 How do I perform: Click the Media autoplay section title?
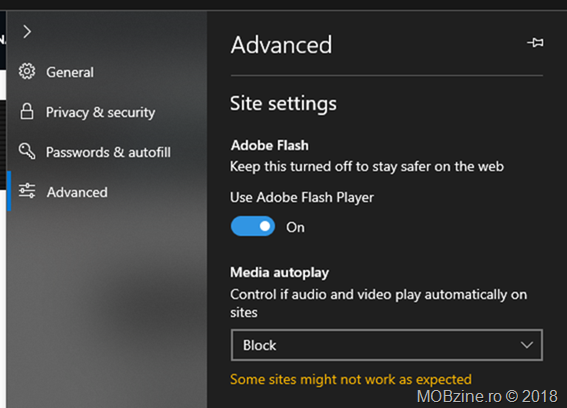coord(280,273)
